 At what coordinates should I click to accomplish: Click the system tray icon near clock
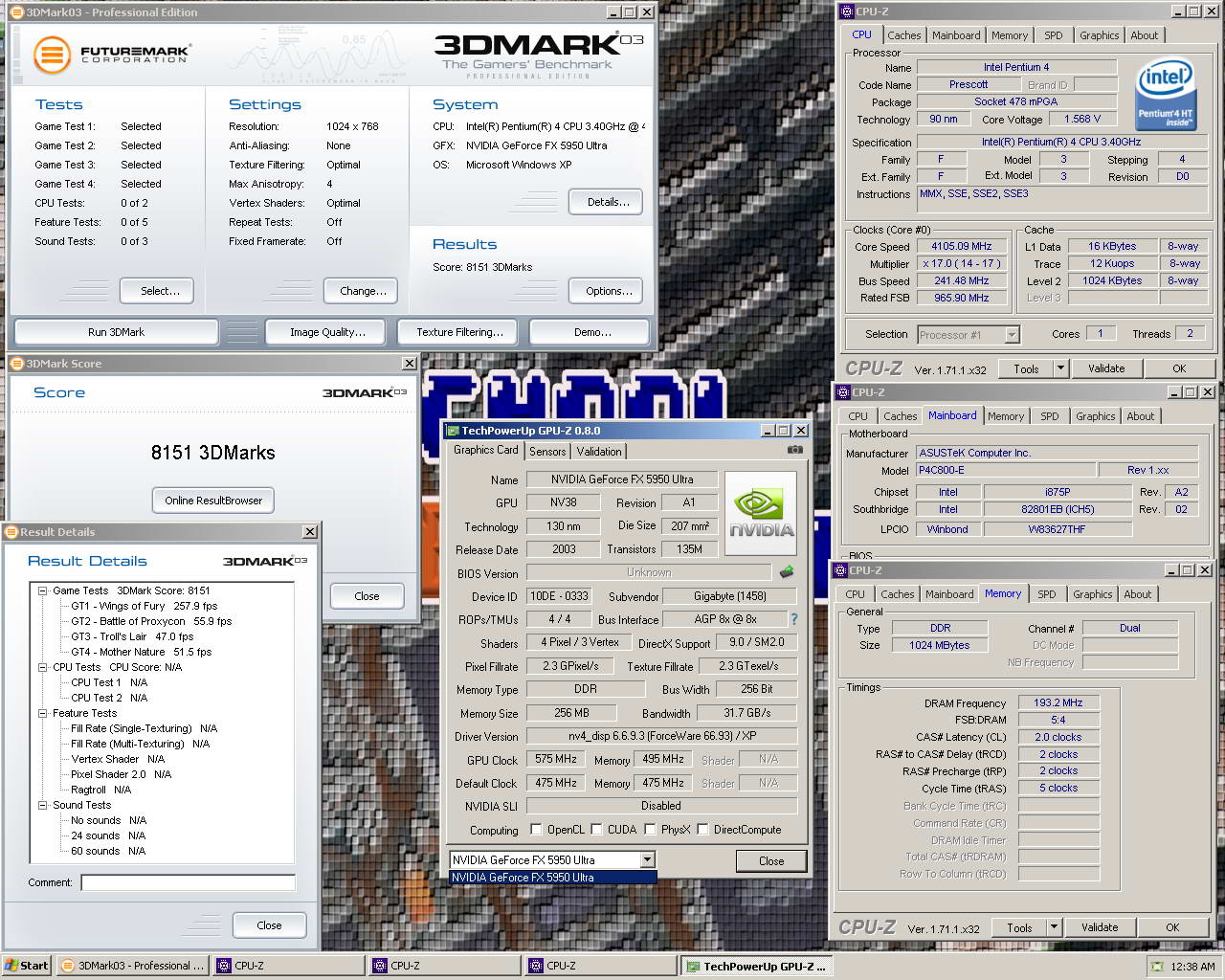[x=1157, y=967]
